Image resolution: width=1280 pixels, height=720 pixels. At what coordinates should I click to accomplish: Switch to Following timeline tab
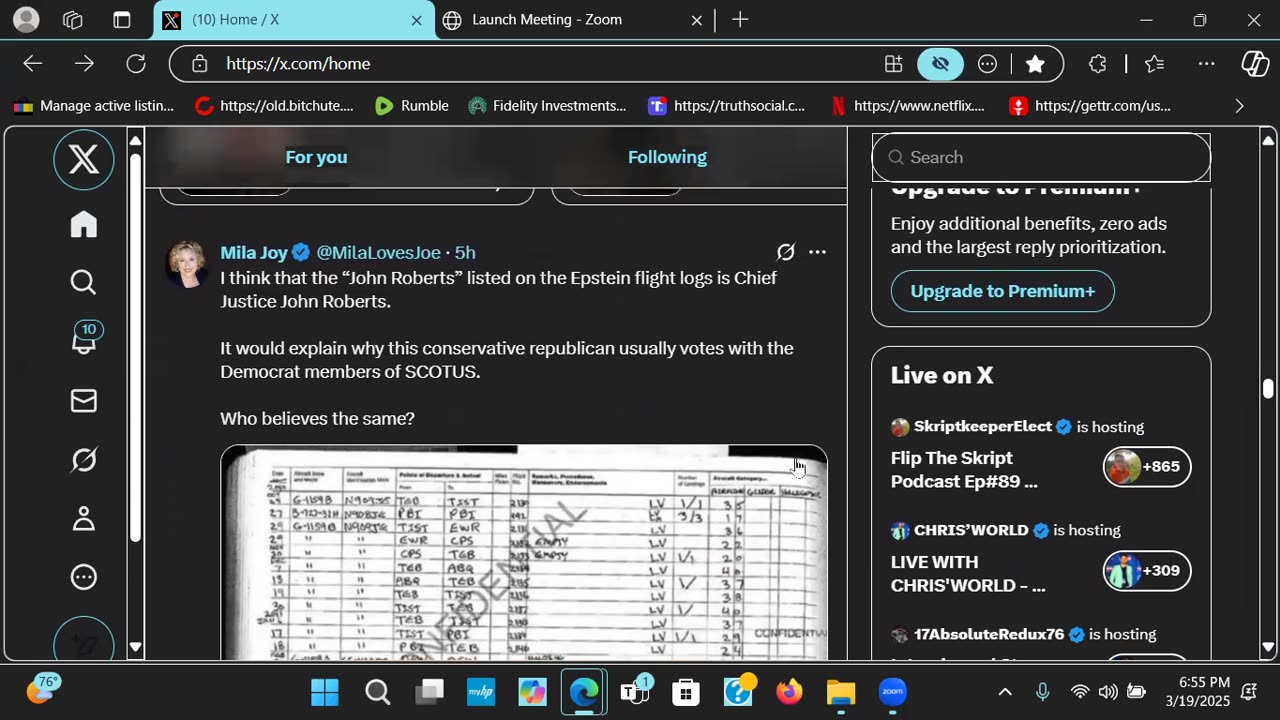pos(667,157)
